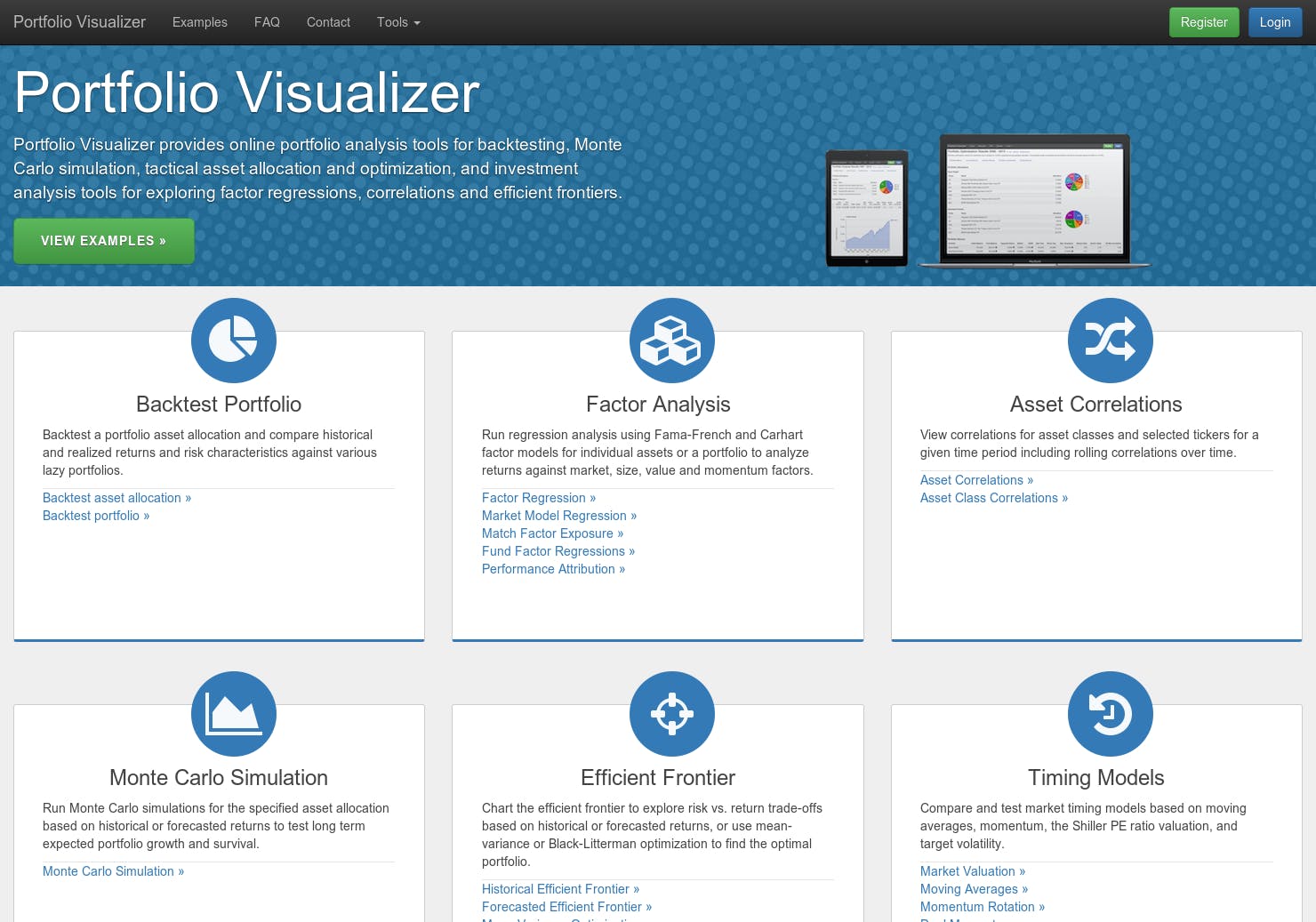Open Forecasted Efficient Frontier link
Image resolution: width=1316 pixels, height=922 pixels.
pyautogui.click(x=567, y=907)
